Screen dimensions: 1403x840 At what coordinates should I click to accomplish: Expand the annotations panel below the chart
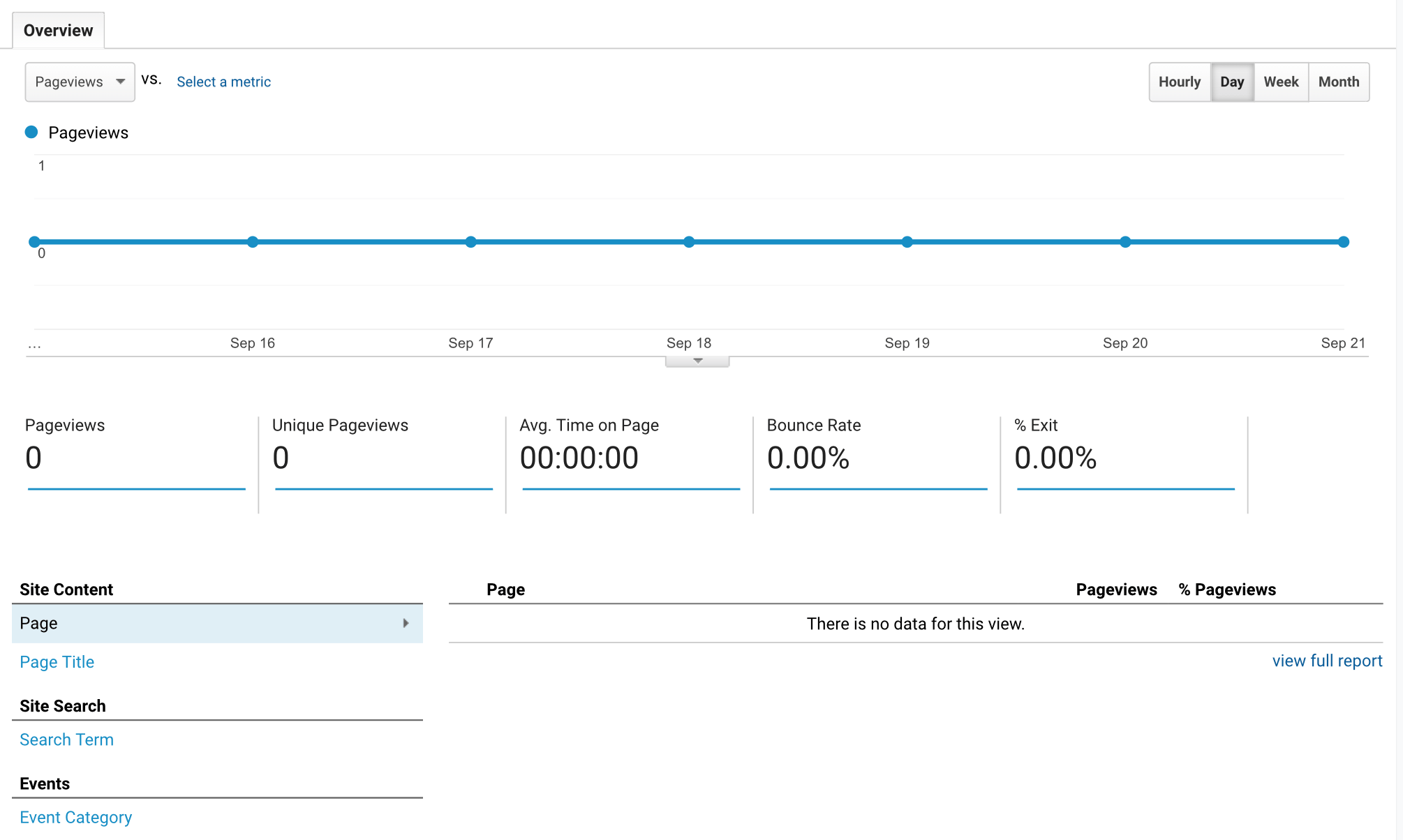pyautogui.click(x=697, y=360)
